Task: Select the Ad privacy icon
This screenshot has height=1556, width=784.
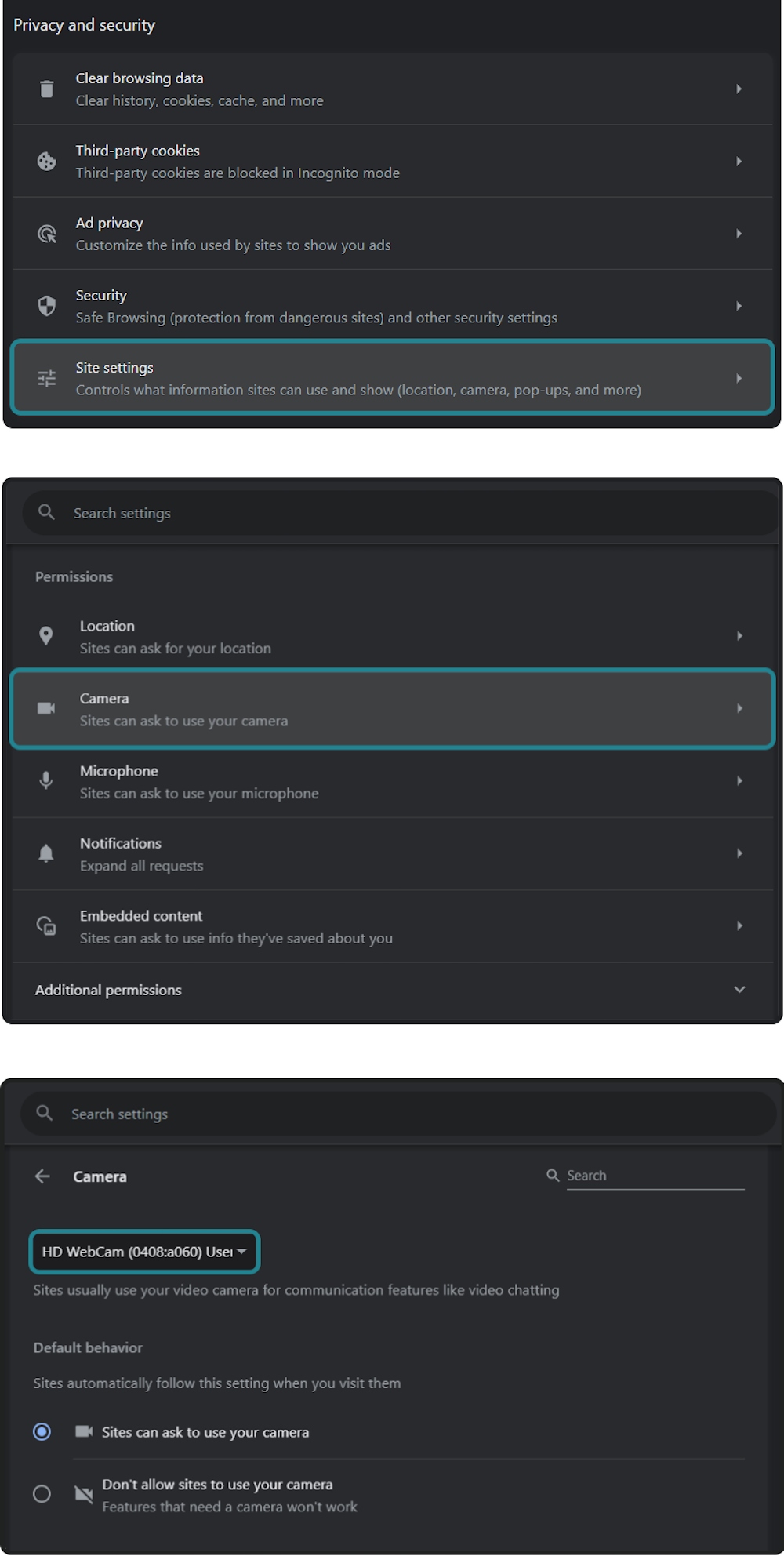Action: point(46,233)
